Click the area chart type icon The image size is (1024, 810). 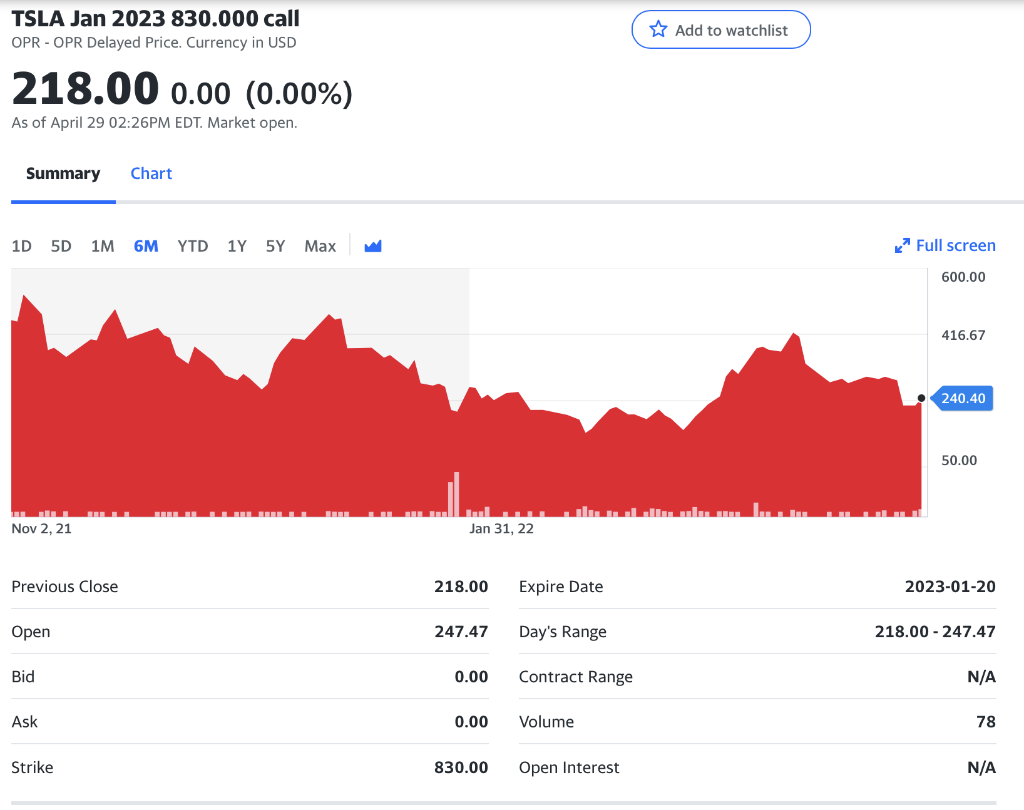point(373,246)
